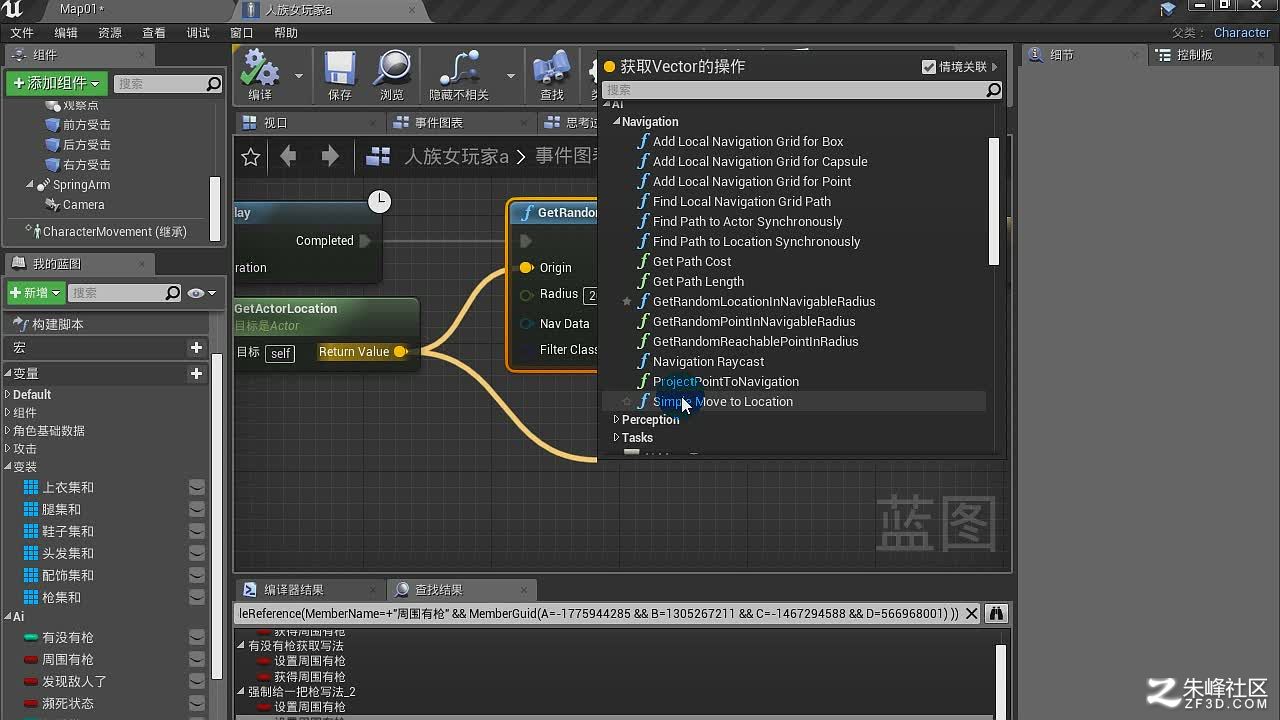Select 前方受击 component in tree

coord(78,125)
